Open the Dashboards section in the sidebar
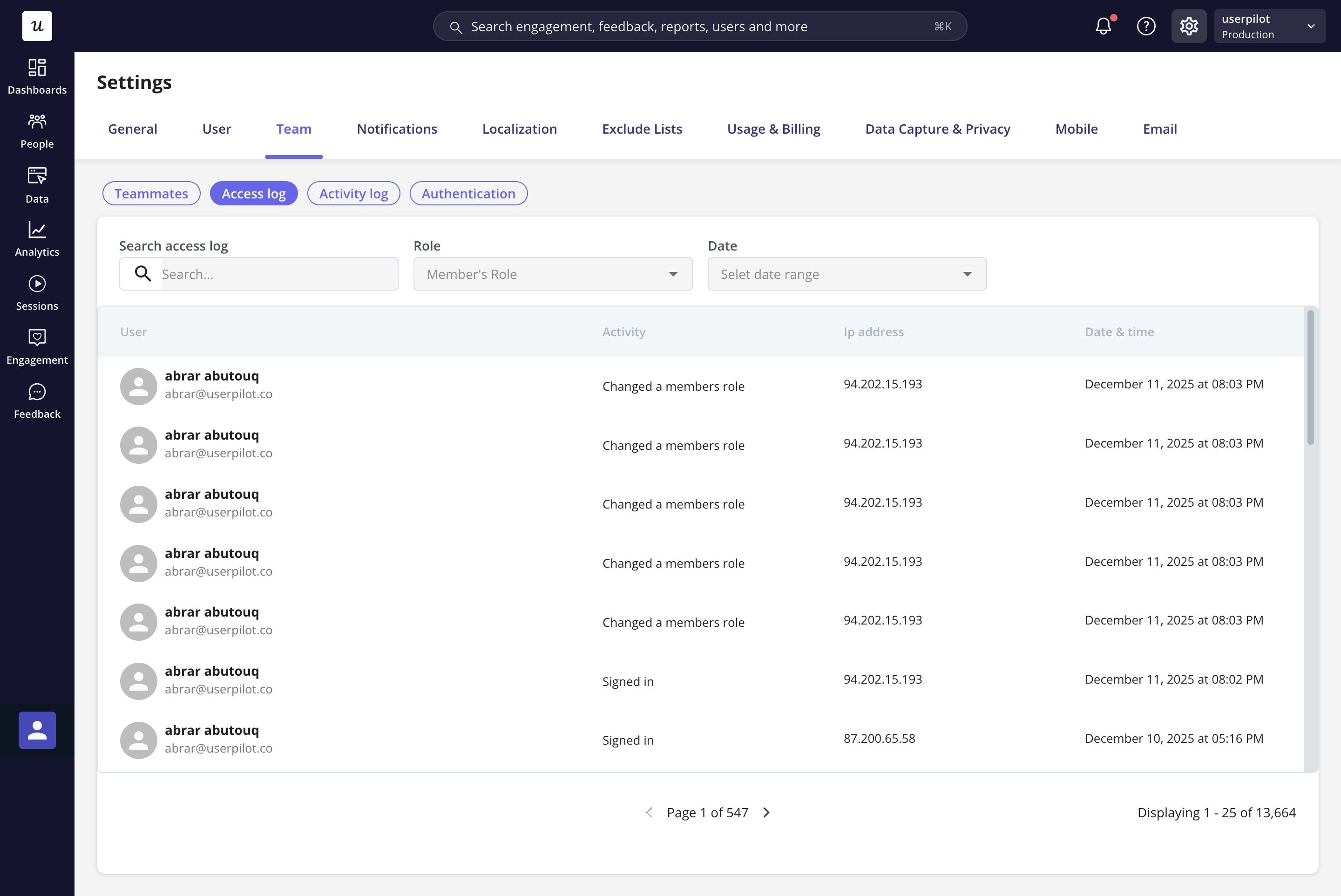Screen dimensions: 1341x896 pyautogui.click(x=37, y=75)
